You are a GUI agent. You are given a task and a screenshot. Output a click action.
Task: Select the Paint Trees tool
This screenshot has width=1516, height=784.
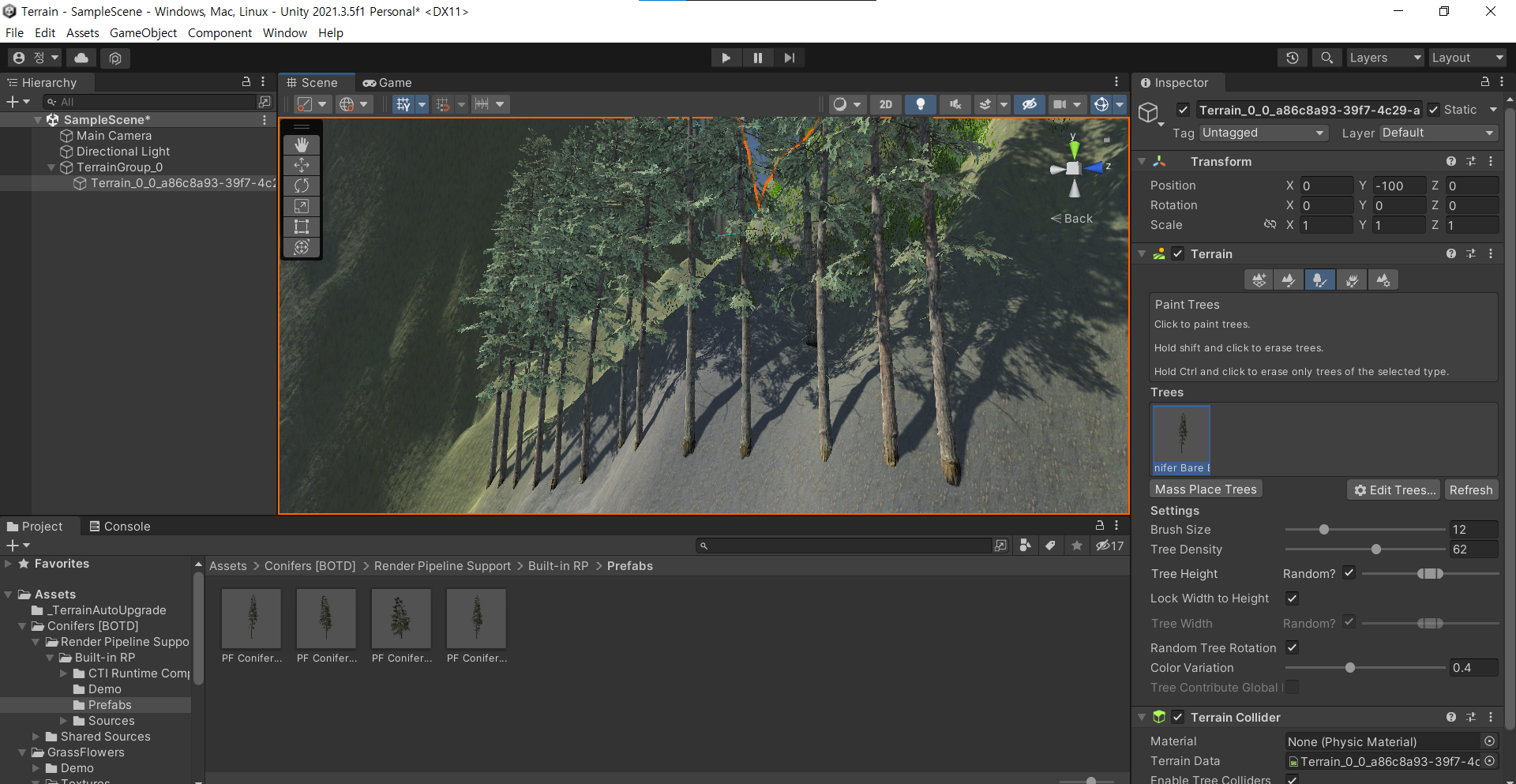(x=1319, y=279)
